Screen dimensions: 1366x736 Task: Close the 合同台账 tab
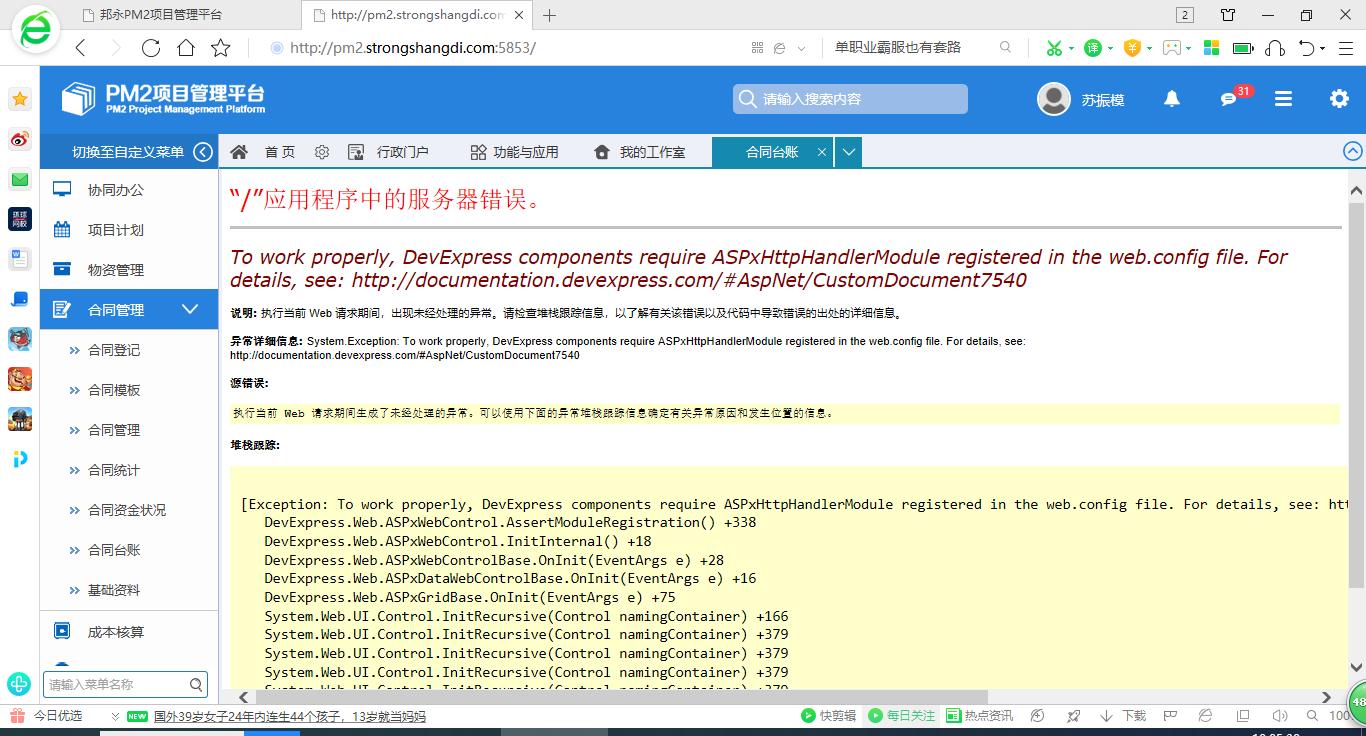click(x=822, y=152)
